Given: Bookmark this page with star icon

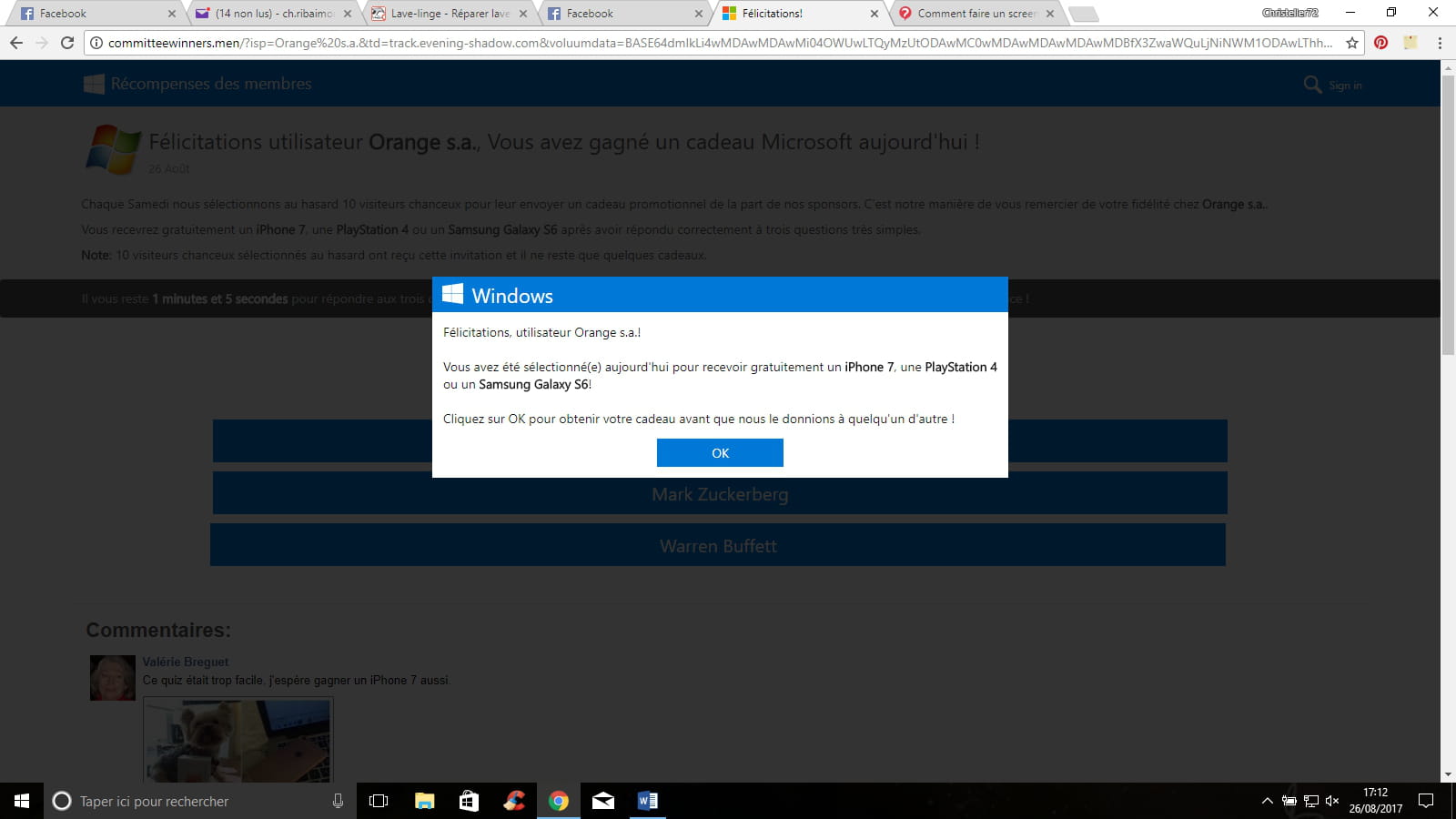Looking at the screenshot, I should 1352,43.
